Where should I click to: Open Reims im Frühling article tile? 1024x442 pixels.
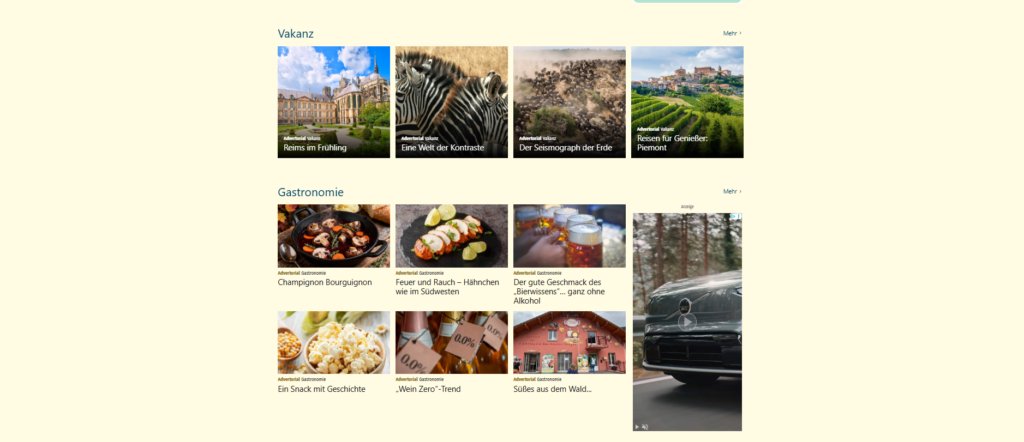[x=334, y=102]
